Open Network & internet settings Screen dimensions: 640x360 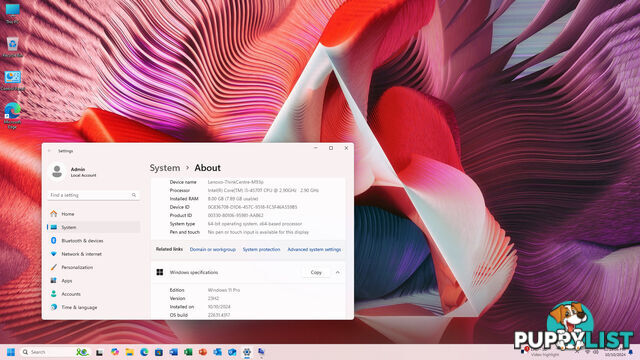(x=93, y=254)
